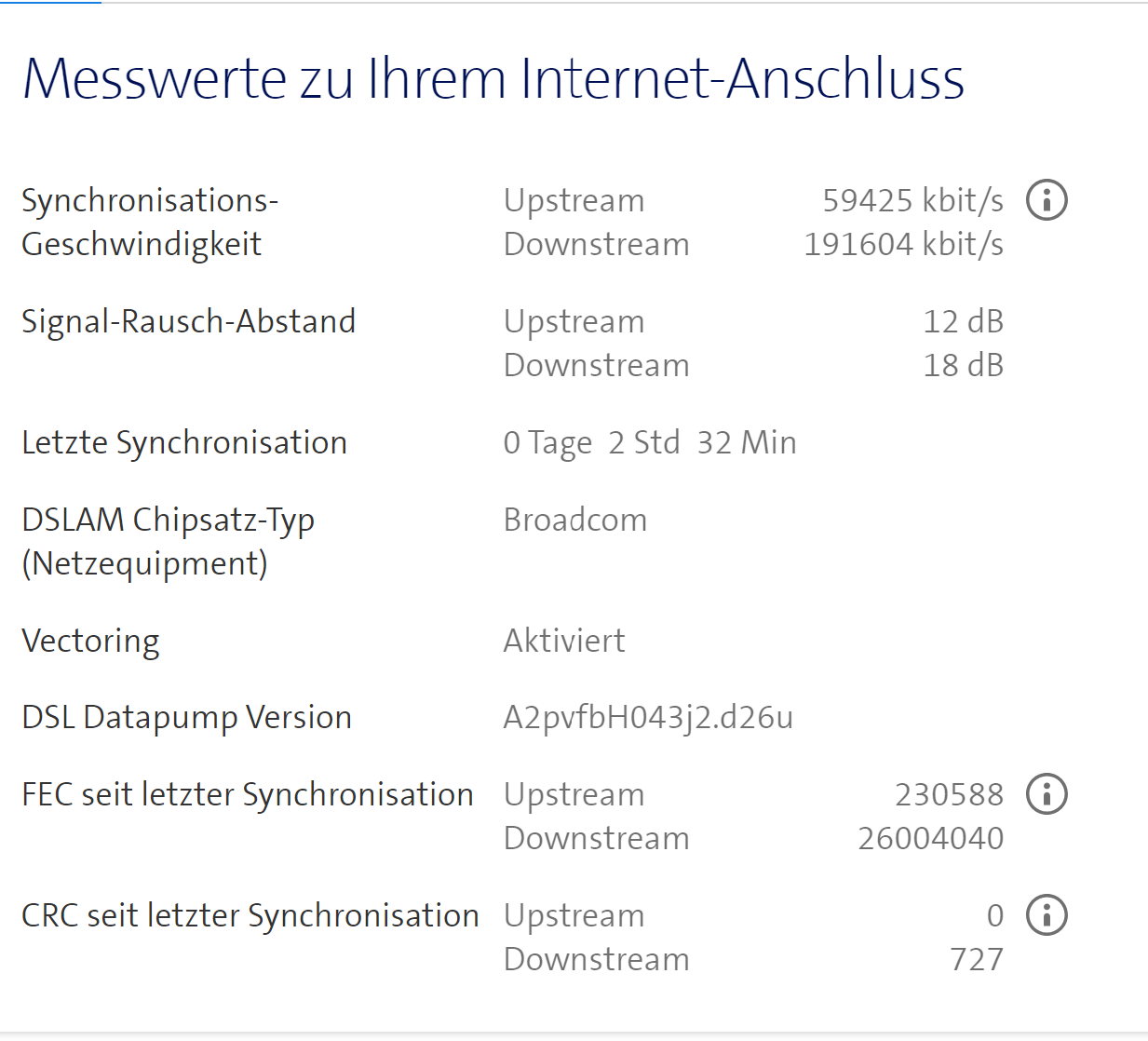1148x1041 pixels.
Task: Click the Signal-Rausch-Abstand label
Action: point(189,320)
